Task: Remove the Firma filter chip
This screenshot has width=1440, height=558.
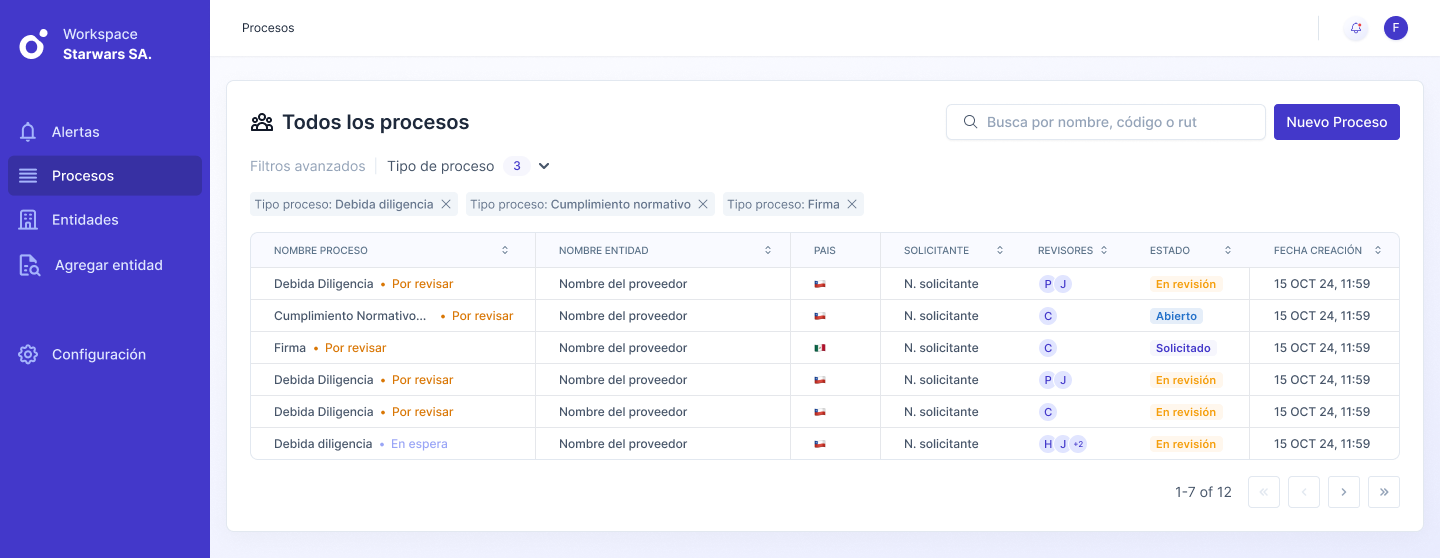Action: click(x=852, y=204)
